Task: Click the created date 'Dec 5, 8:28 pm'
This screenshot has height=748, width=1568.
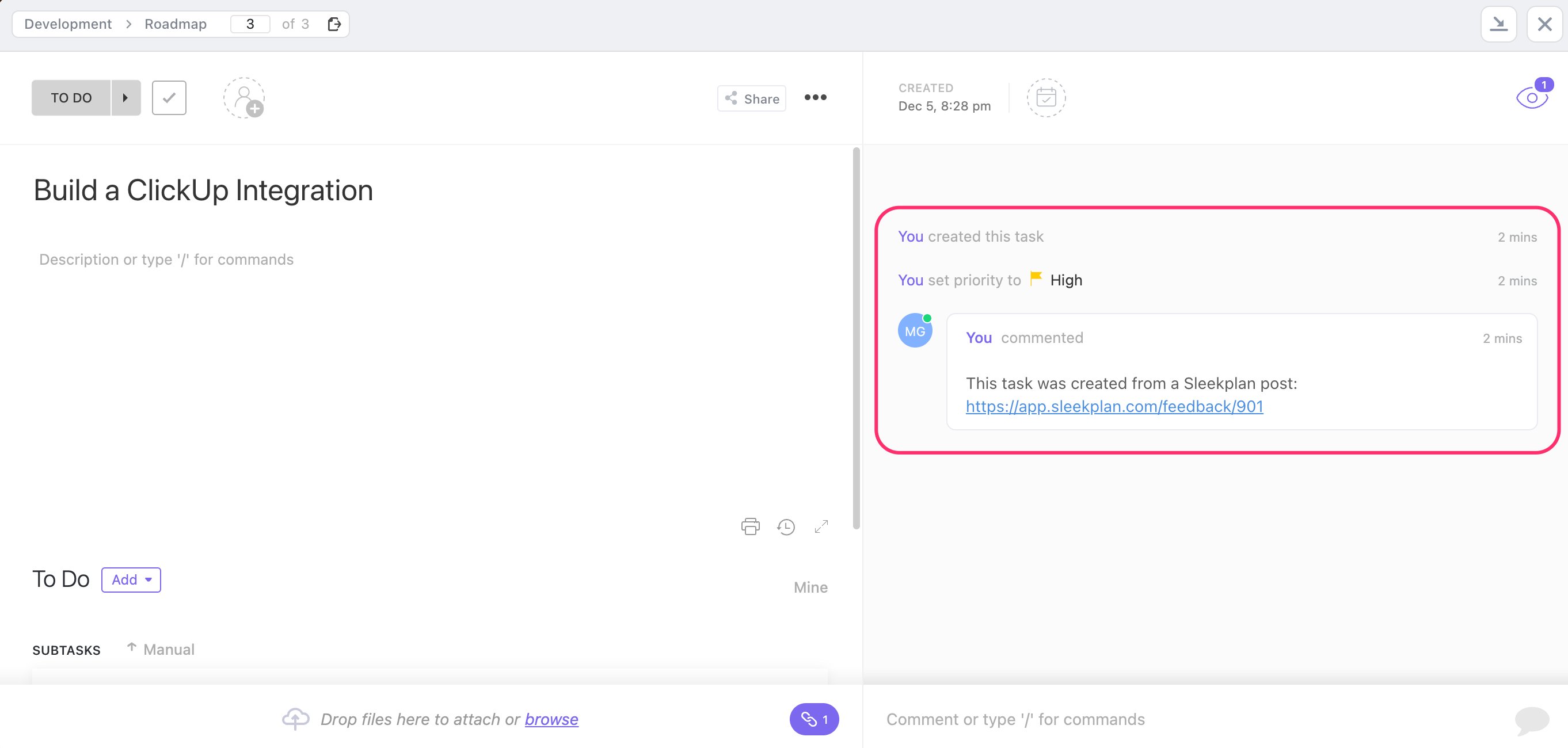Action: click(x=944, y=106)
